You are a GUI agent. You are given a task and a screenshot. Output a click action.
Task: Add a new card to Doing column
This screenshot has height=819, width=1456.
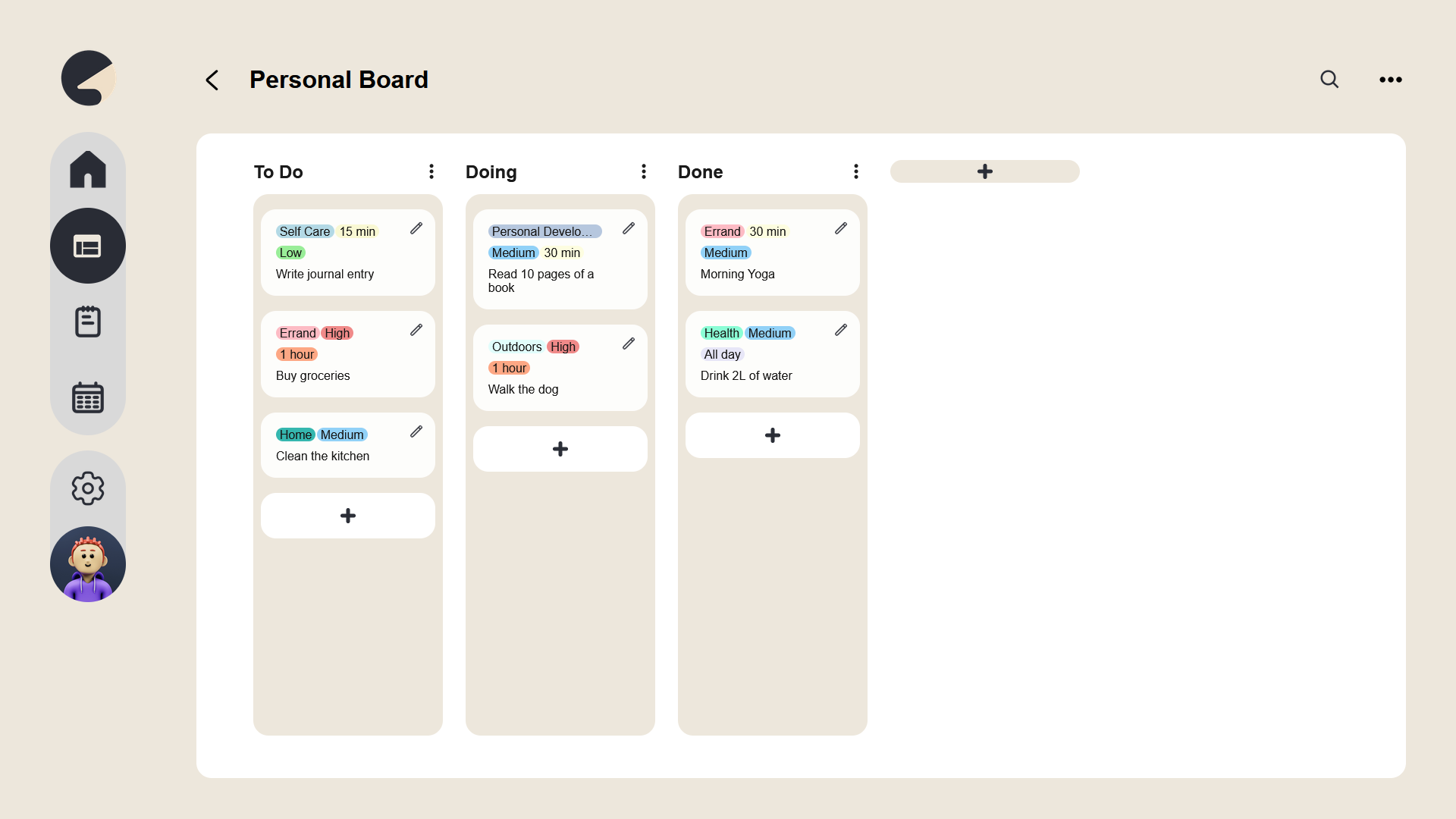(560, 449)
